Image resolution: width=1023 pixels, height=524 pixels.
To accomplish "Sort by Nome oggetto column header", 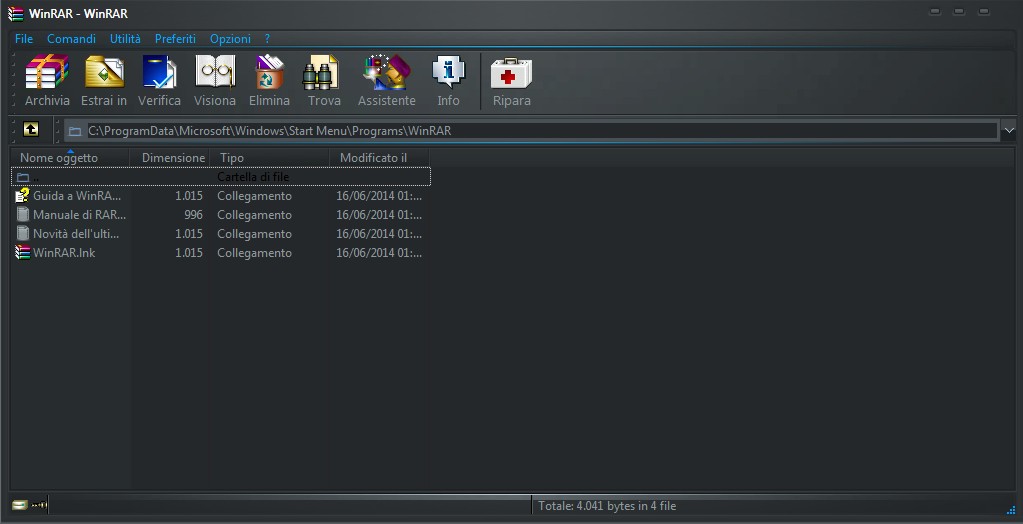I will pyautogui.click(x=70, y=157).
